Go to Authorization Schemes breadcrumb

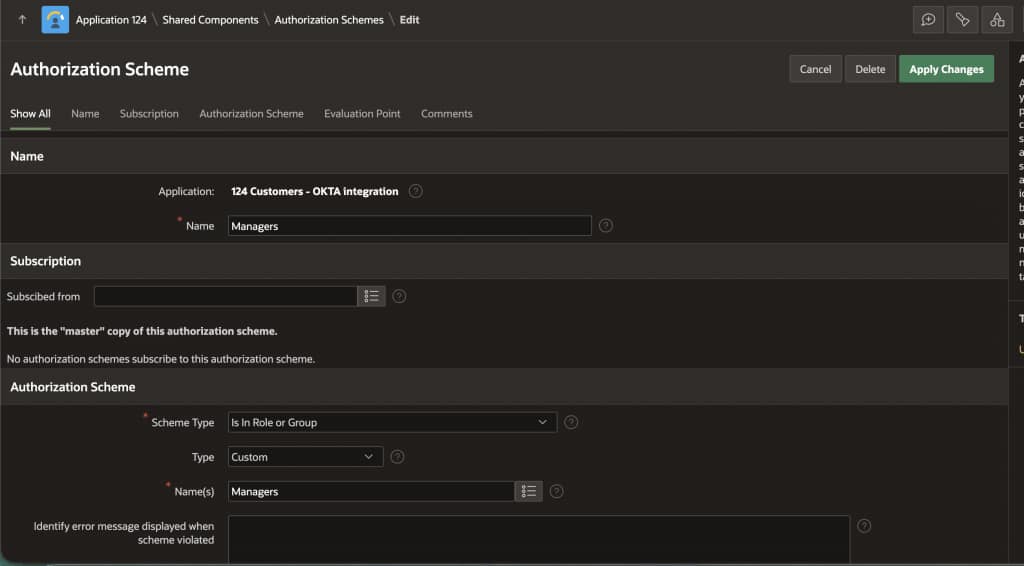click(x=329, y=20)
